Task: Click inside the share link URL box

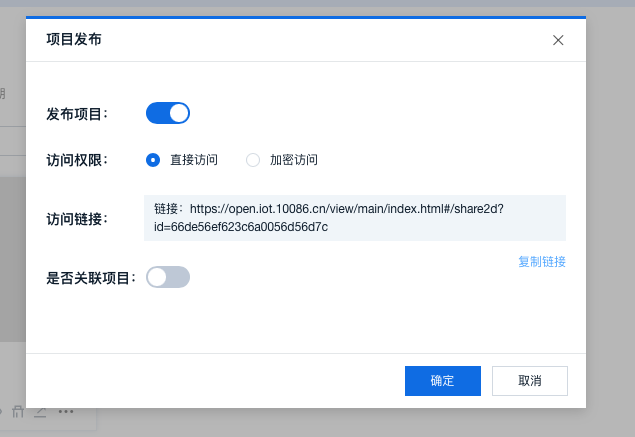Action: (355, 218)
